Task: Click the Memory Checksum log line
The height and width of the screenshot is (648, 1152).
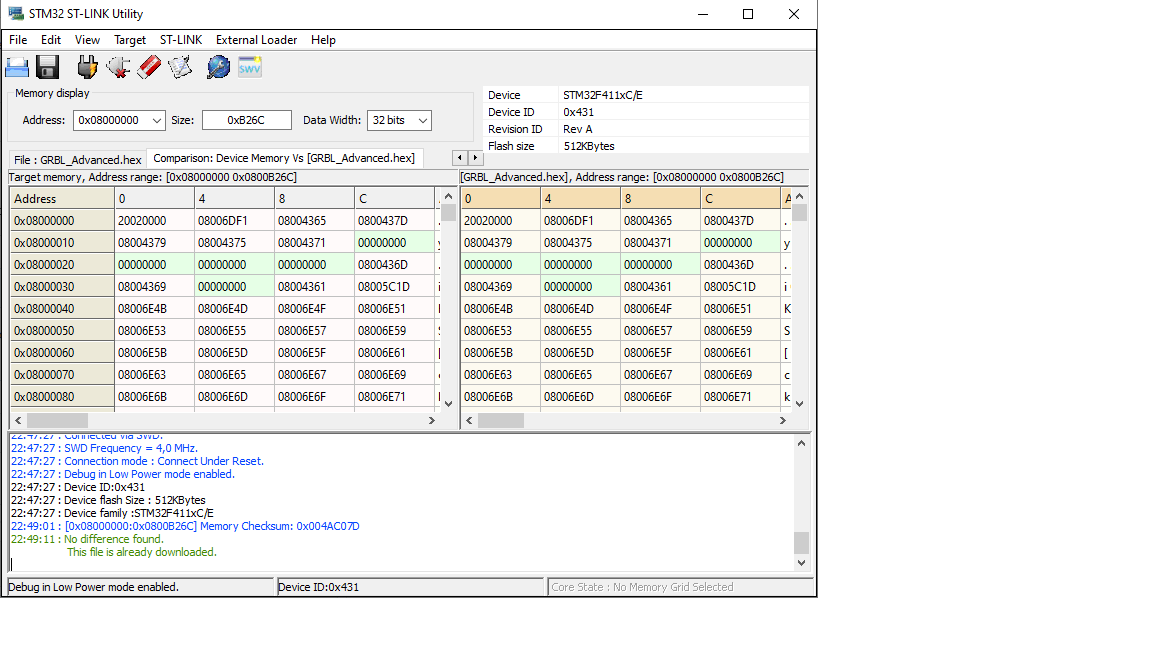Action: click(x=185, y=526)
